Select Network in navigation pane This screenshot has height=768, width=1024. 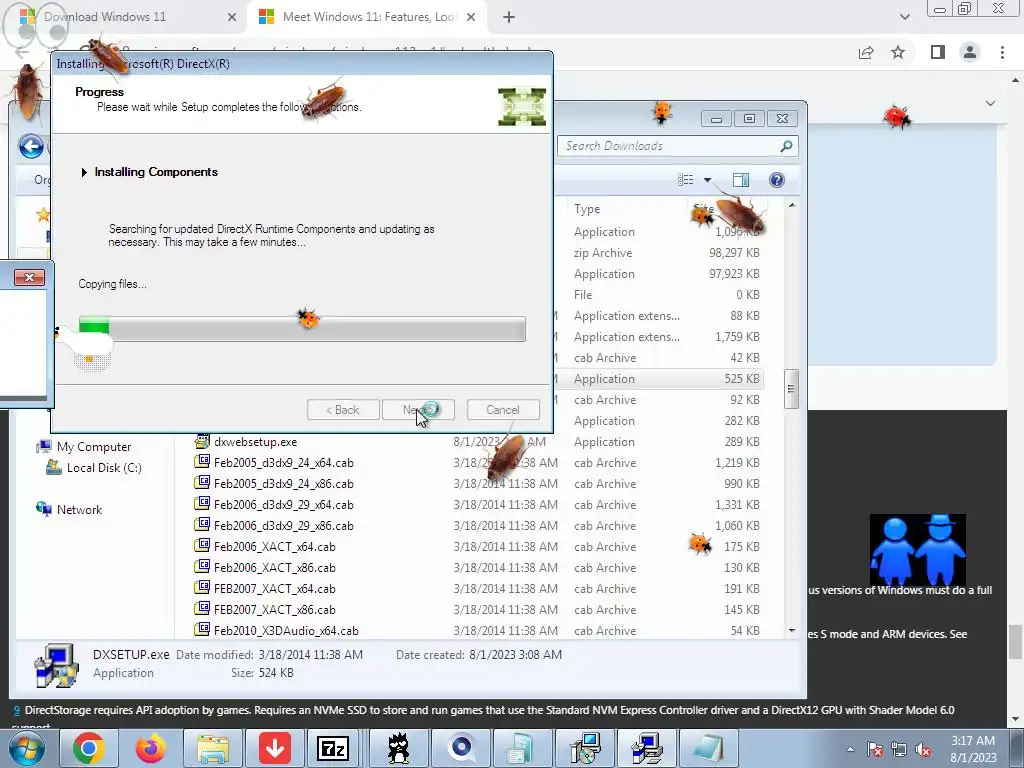tap(79, 509)
